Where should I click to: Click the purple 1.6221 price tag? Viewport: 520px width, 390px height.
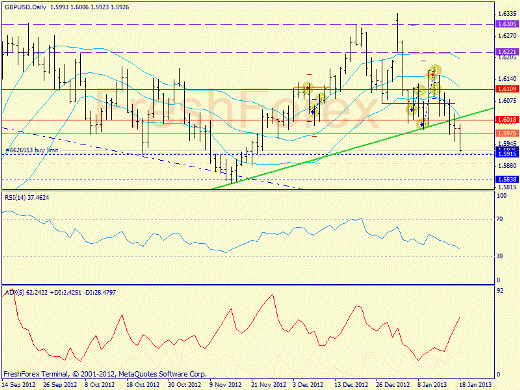coord(507,52)
